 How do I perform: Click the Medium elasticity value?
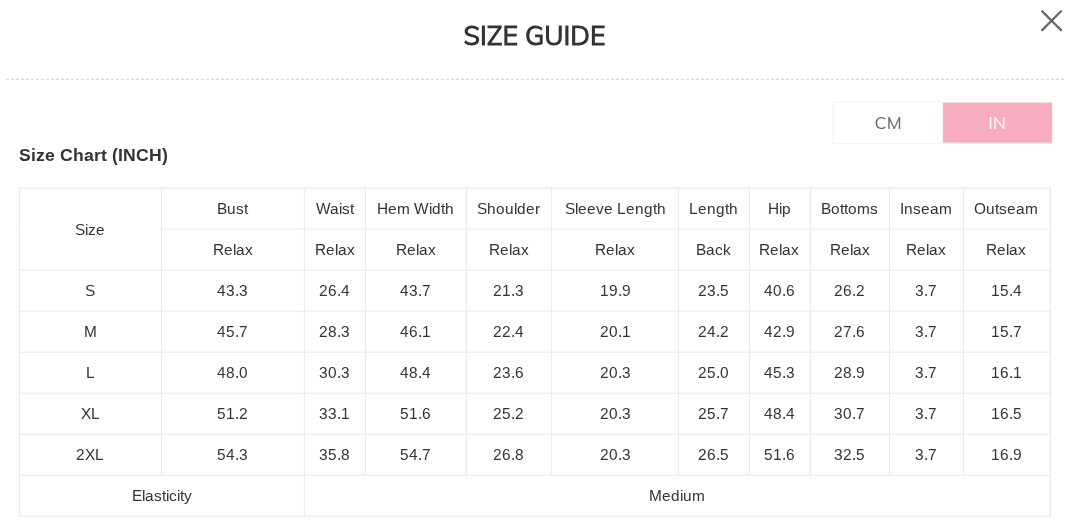pos(677,496)
